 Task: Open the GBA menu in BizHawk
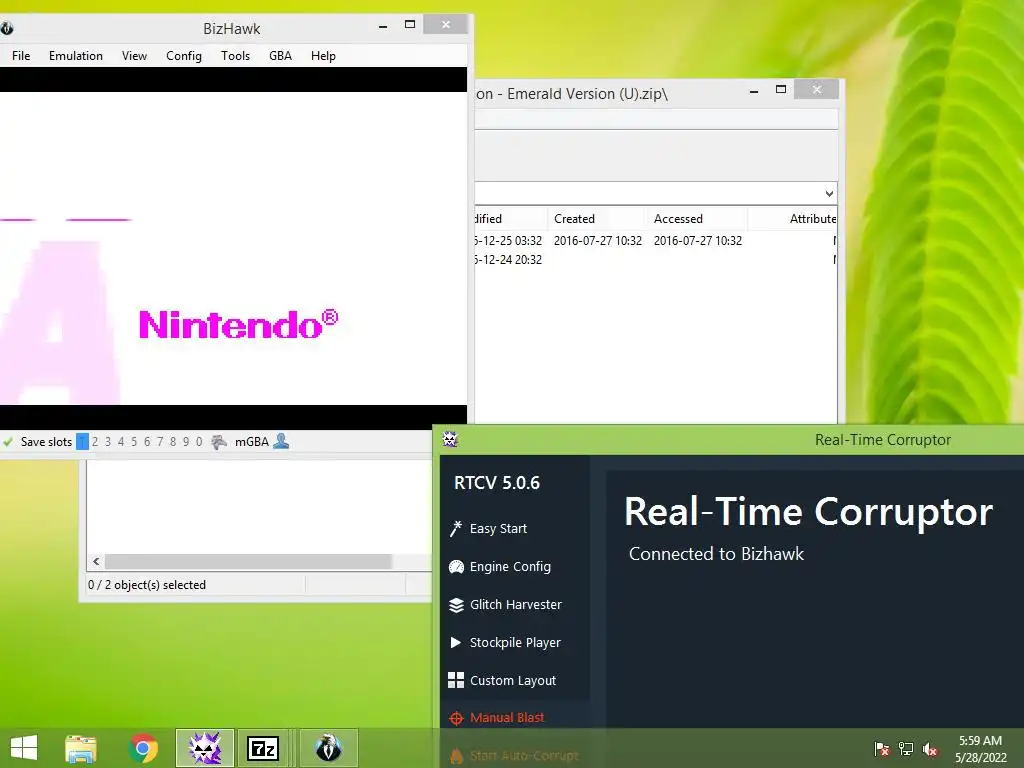click(x=280, y=56)
